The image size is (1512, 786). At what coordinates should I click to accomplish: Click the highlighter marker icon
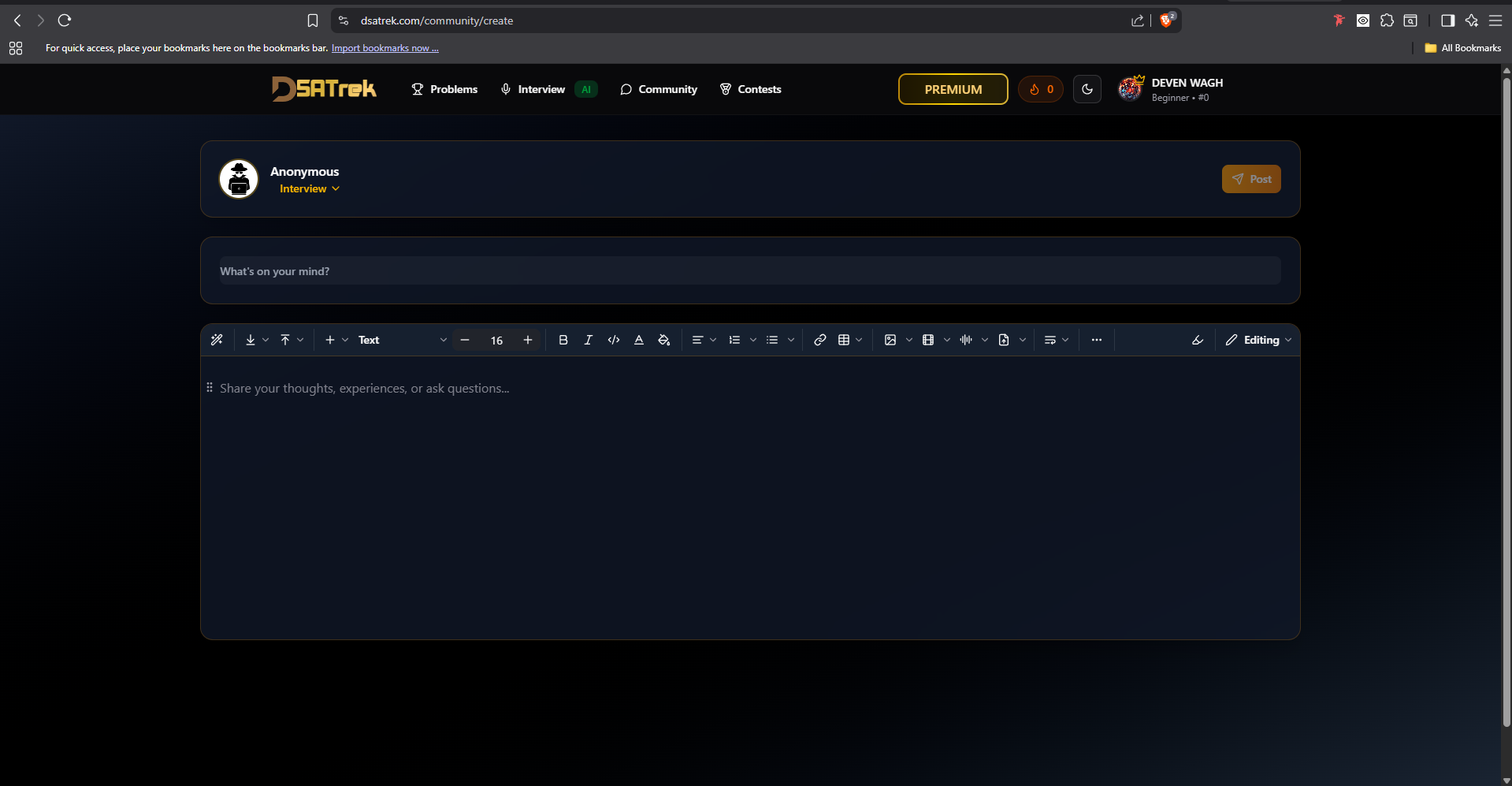pos(1198,340)
